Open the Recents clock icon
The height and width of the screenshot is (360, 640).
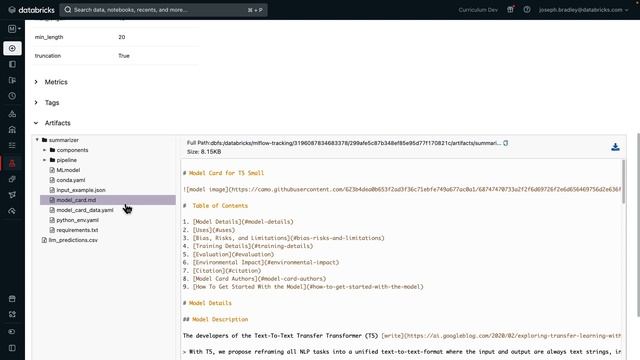click(12, 96)
